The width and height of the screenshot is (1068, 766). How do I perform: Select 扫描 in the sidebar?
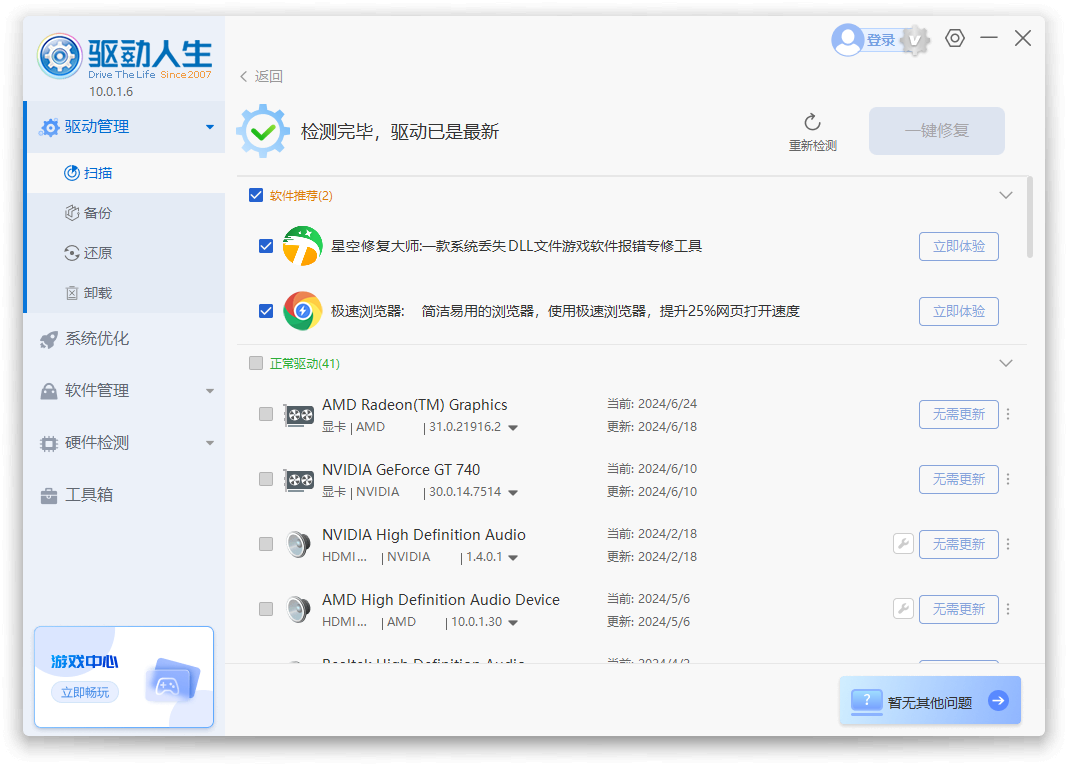click(x=126, y=173)
